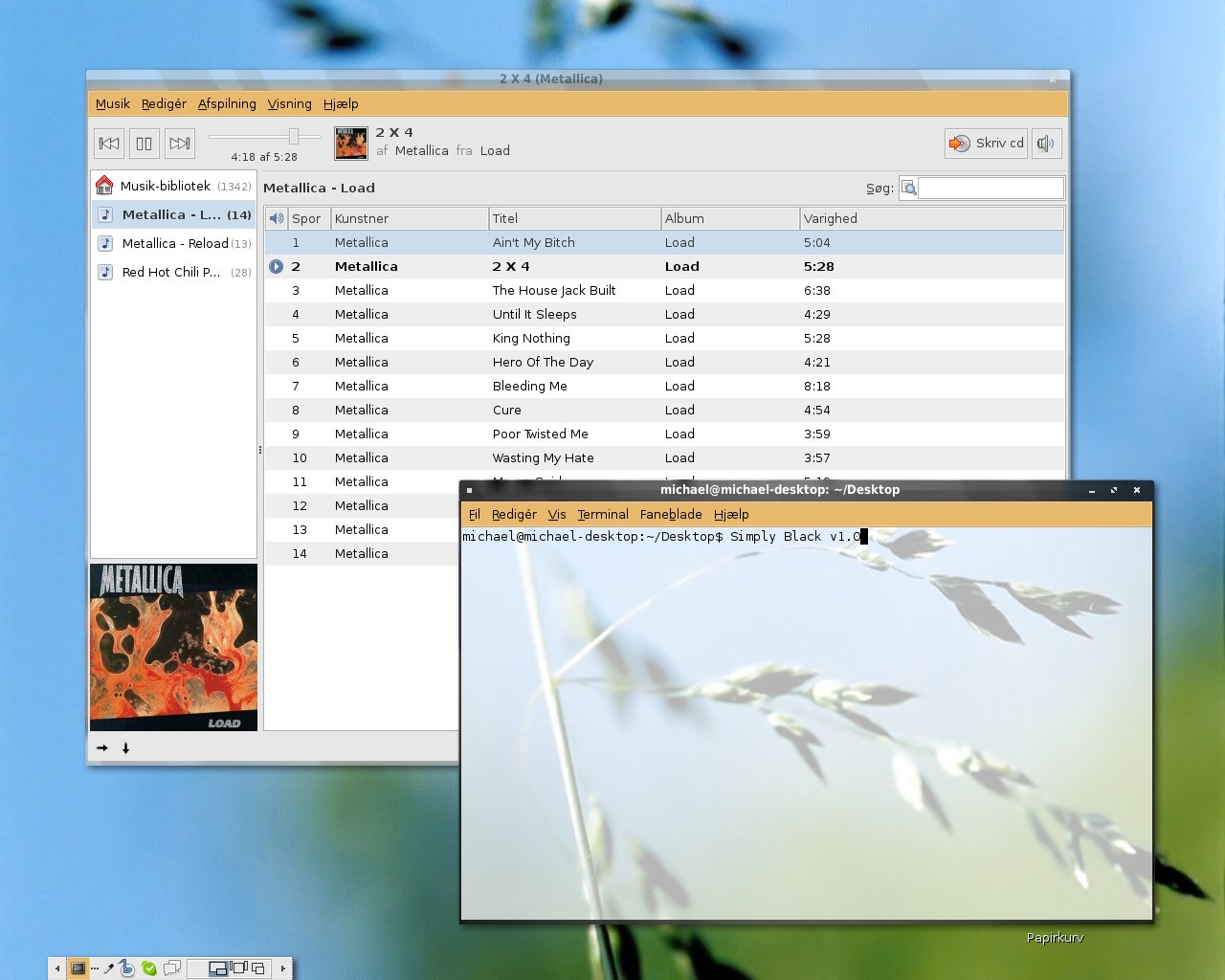Open the terminal Vis menu

click(x=557, y=515)
